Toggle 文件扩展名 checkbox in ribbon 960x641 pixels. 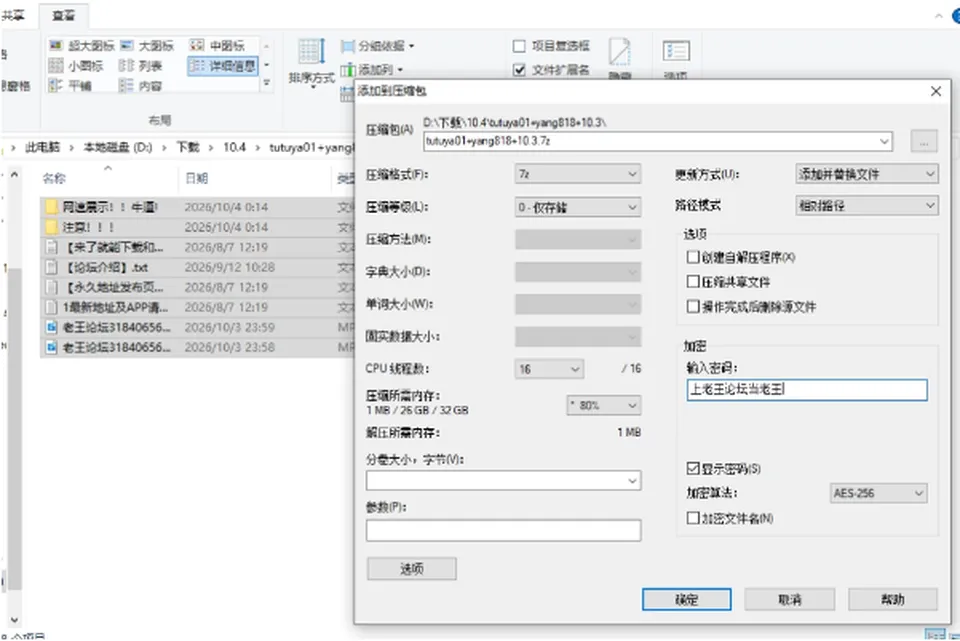[x=519, y=70]
